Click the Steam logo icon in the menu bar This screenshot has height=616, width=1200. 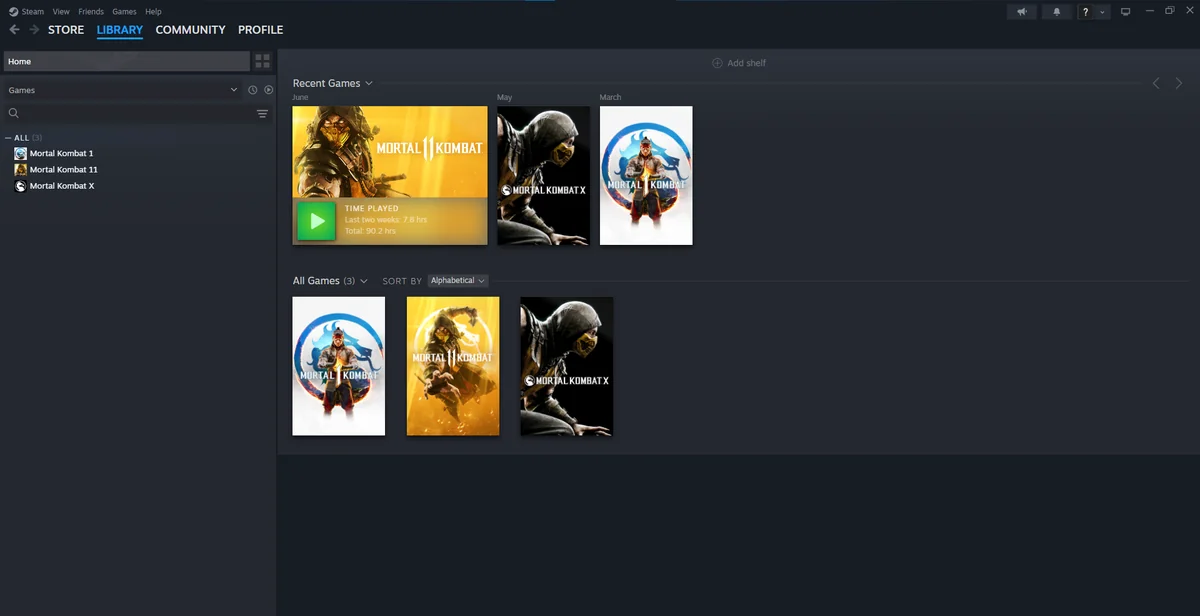click(13, 12)
